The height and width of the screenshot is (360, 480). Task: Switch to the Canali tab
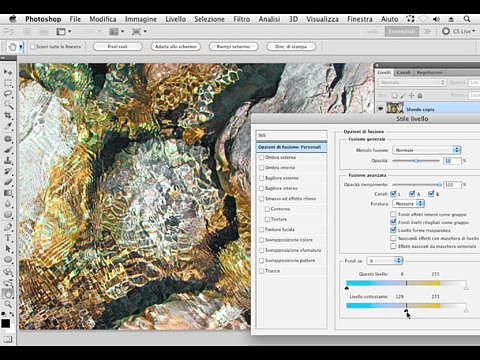(403, 72)
